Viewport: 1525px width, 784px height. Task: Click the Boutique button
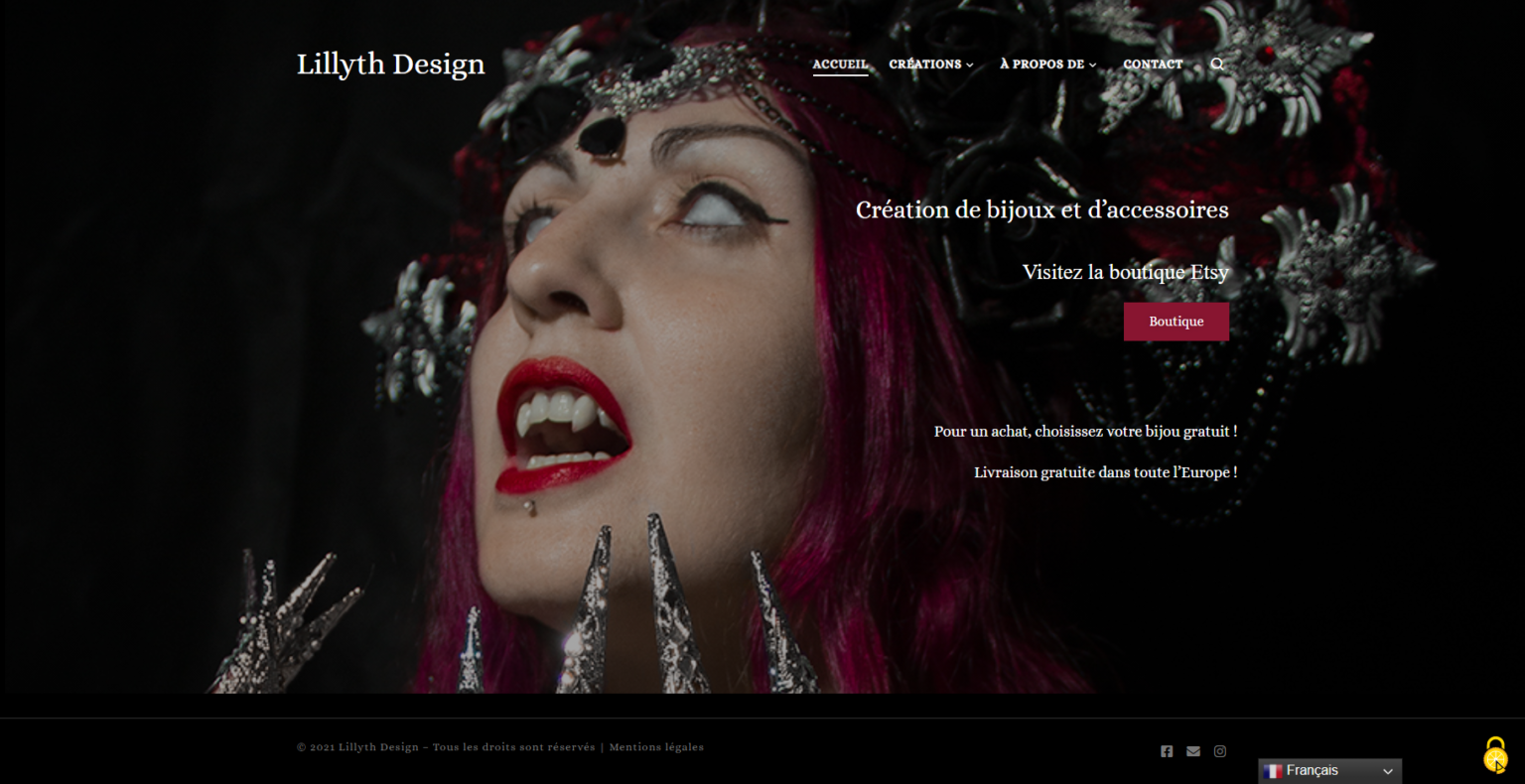1176,321
